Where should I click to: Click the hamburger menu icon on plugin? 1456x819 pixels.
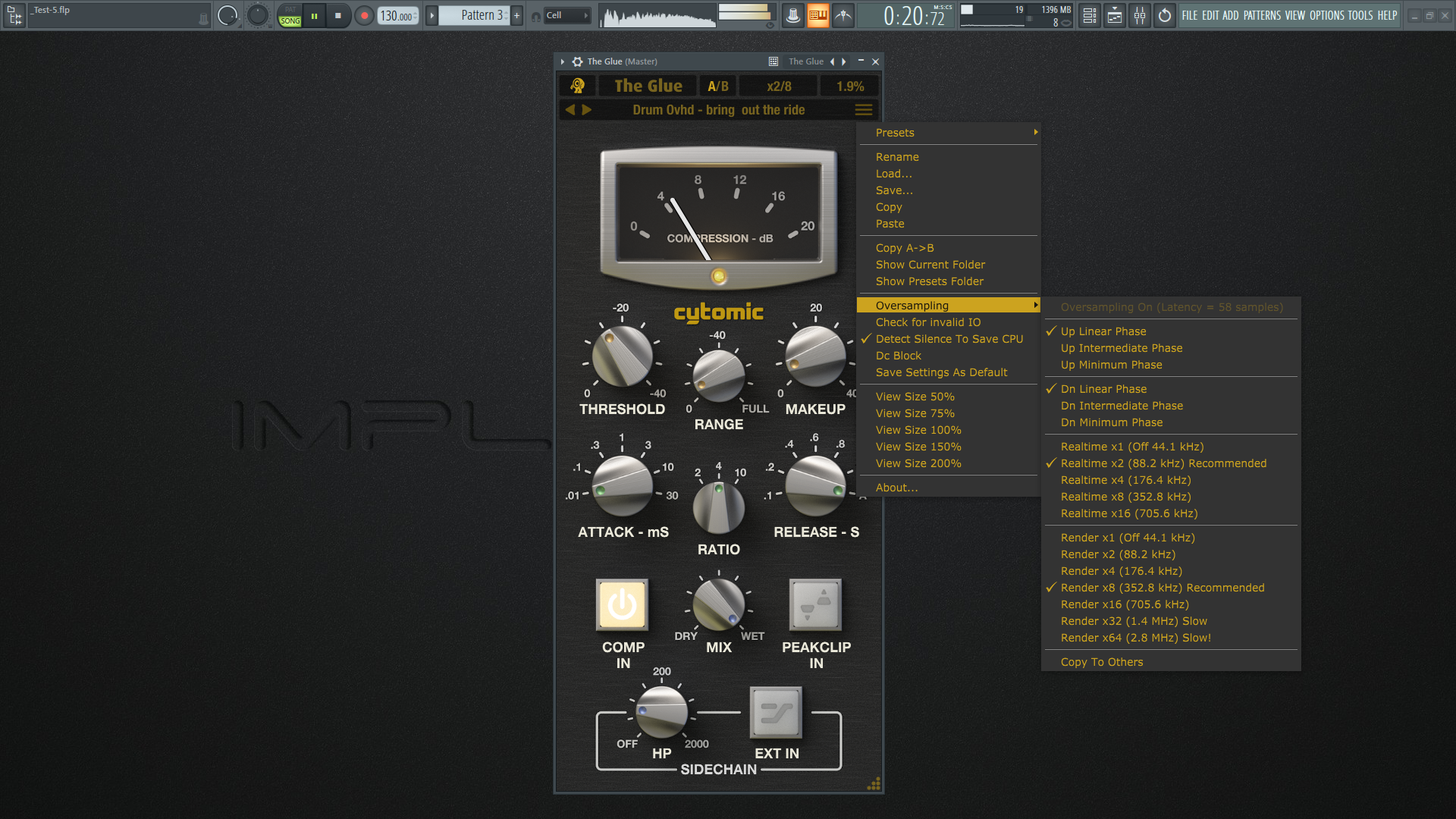point(863,110)
